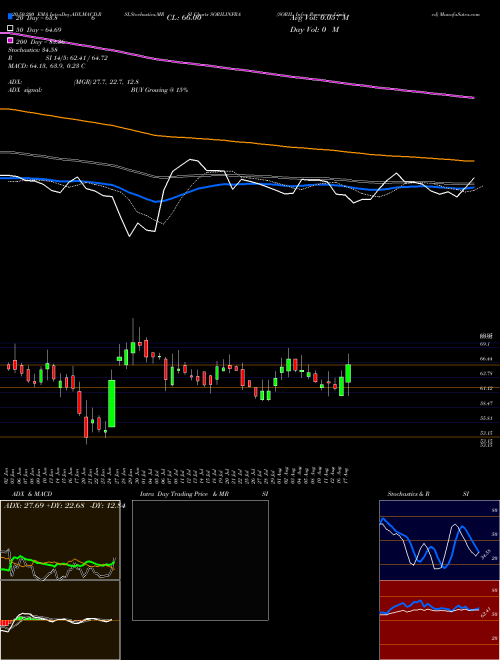The image size is (500, 660).
Task: Open the ADX indicator mini chart
Action: click(60, 540)
